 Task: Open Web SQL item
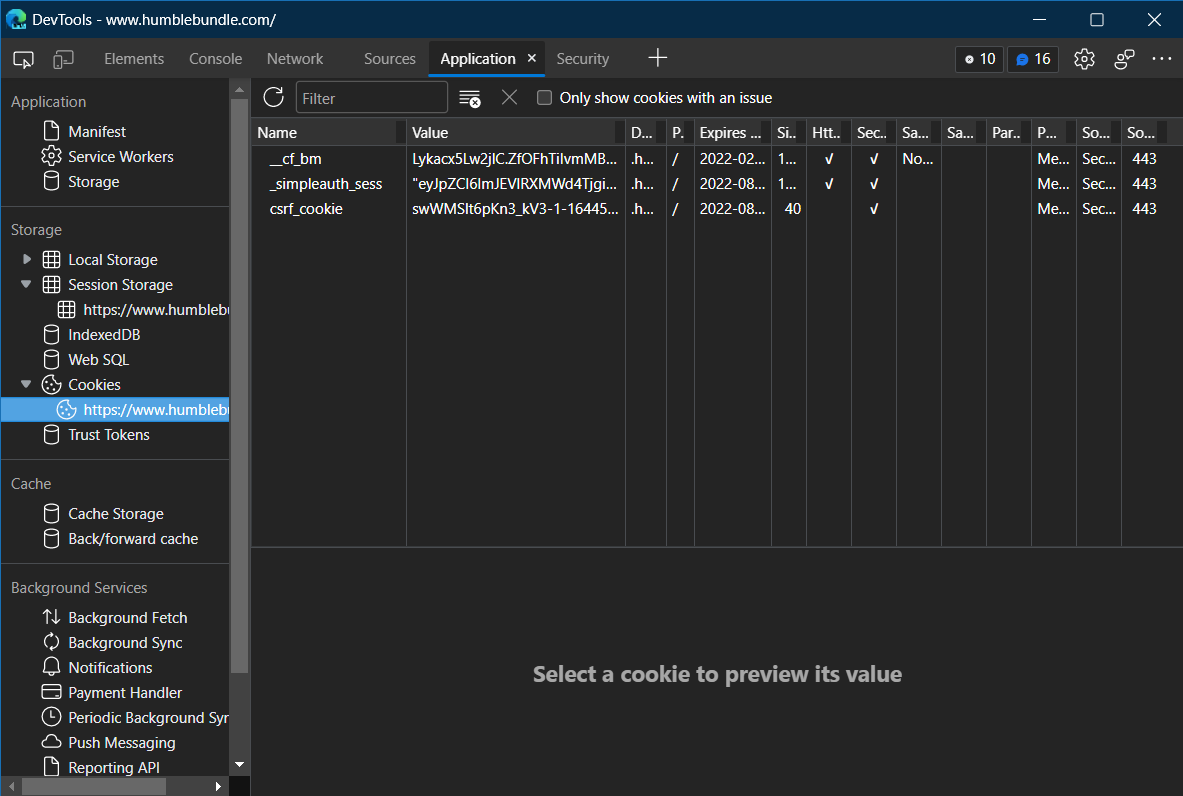(98, 359)
